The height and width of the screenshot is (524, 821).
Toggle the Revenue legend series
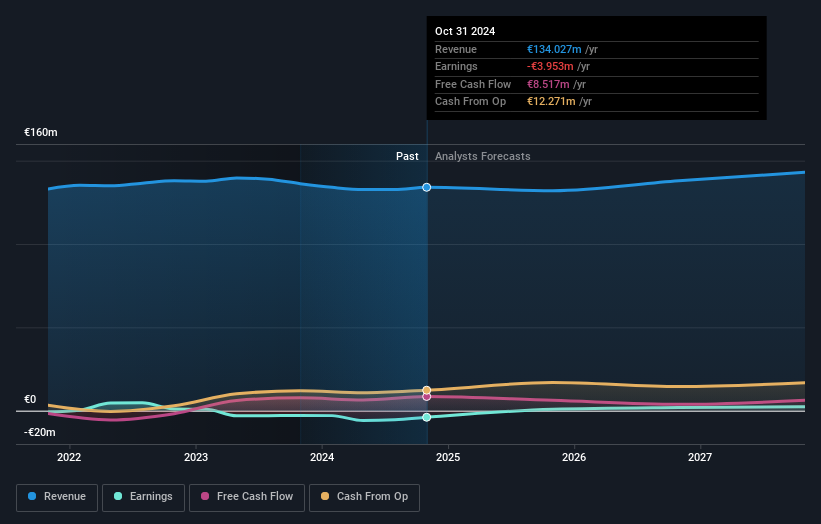(x=57, y=497)
